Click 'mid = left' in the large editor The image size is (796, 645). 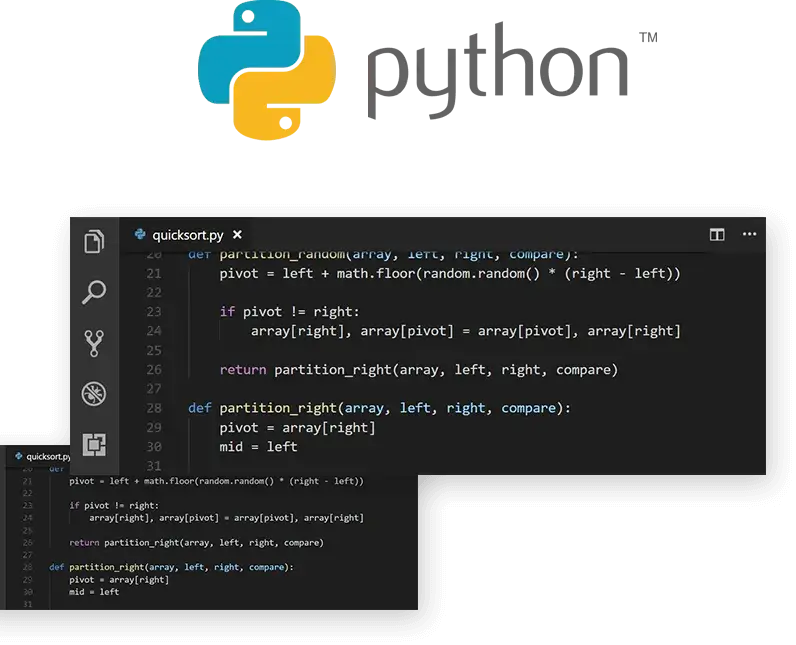pos(258,447)
